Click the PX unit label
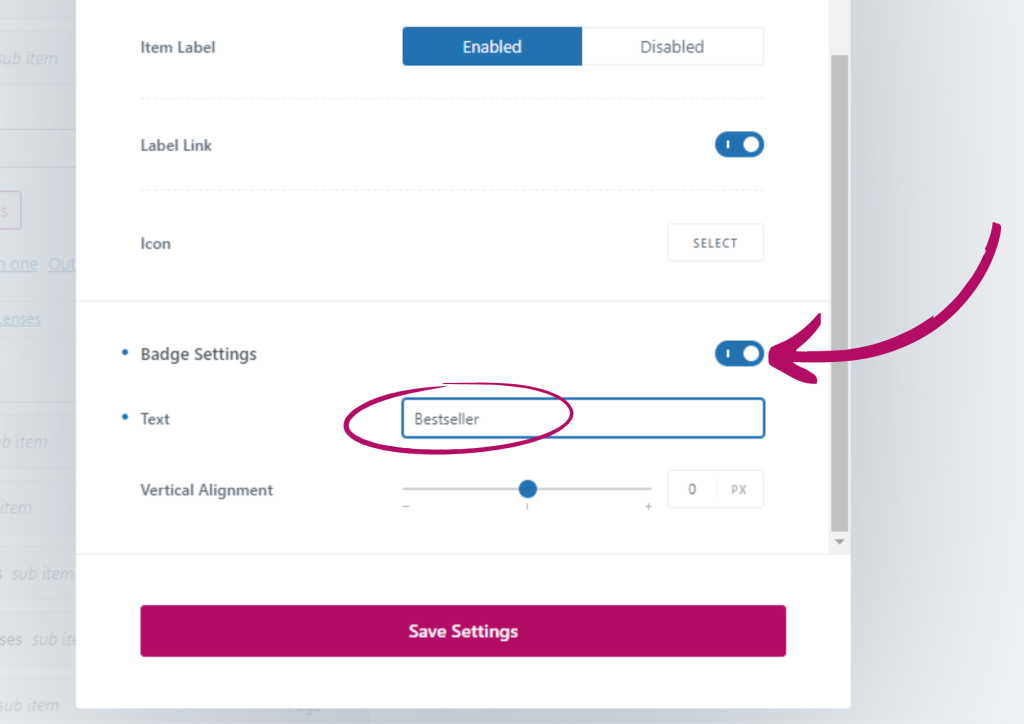Viewport: 1024px width, 724px height. click(x=739, y=490)
